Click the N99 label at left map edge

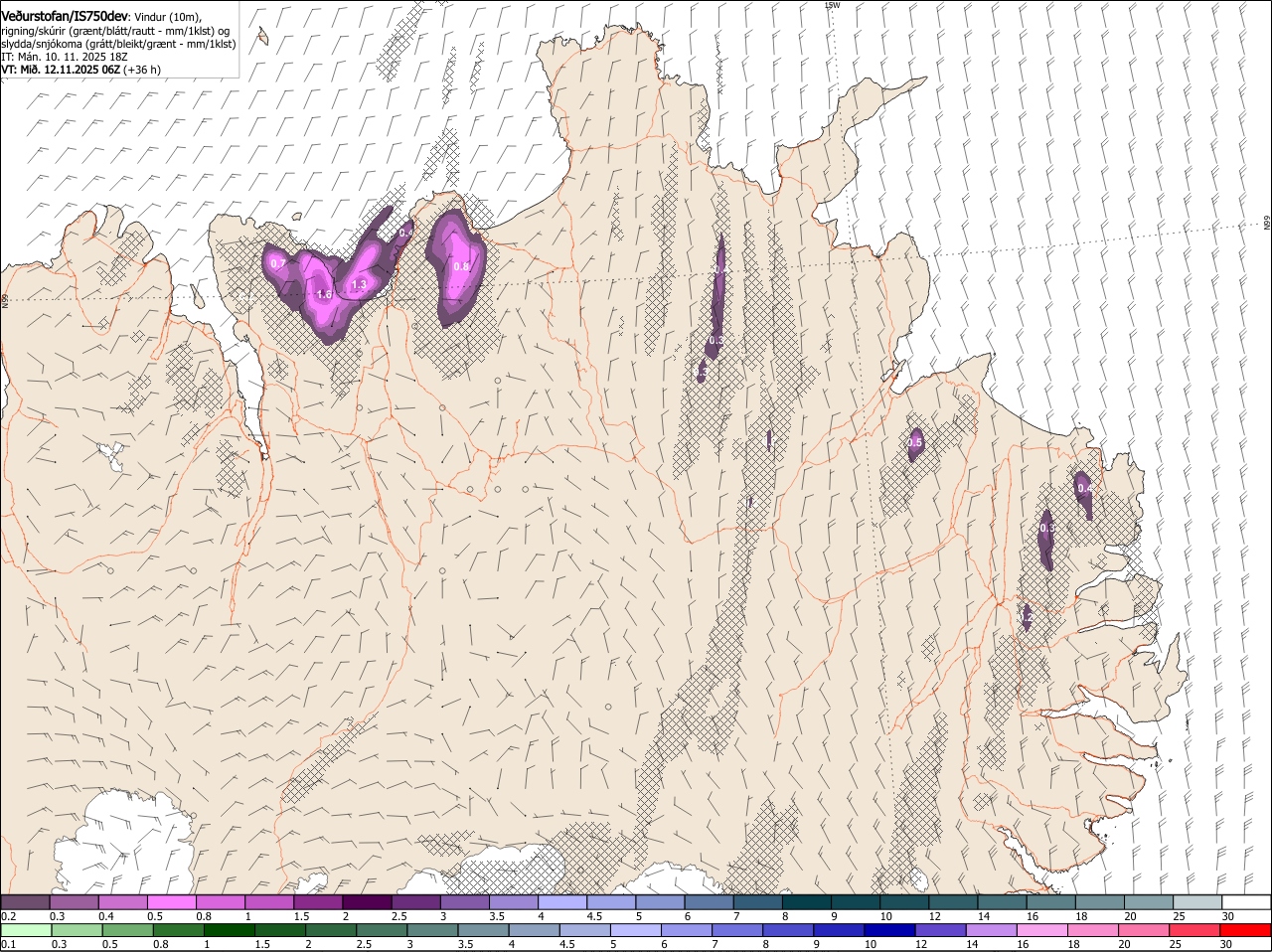pyautogui.click(x=5, y=299)
